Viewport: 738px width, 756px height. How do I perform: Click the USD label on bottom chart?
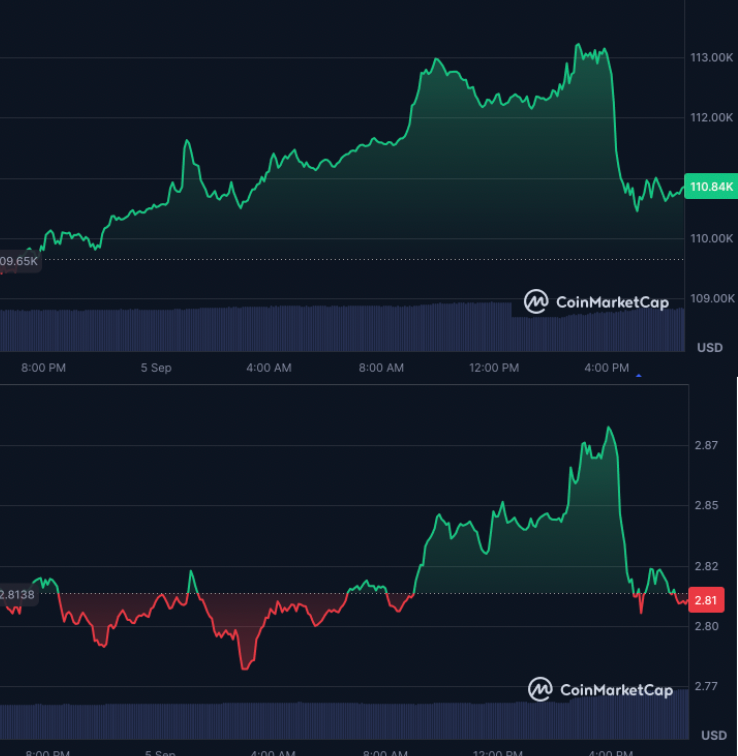pyautogui.click(x=714, y=735)
